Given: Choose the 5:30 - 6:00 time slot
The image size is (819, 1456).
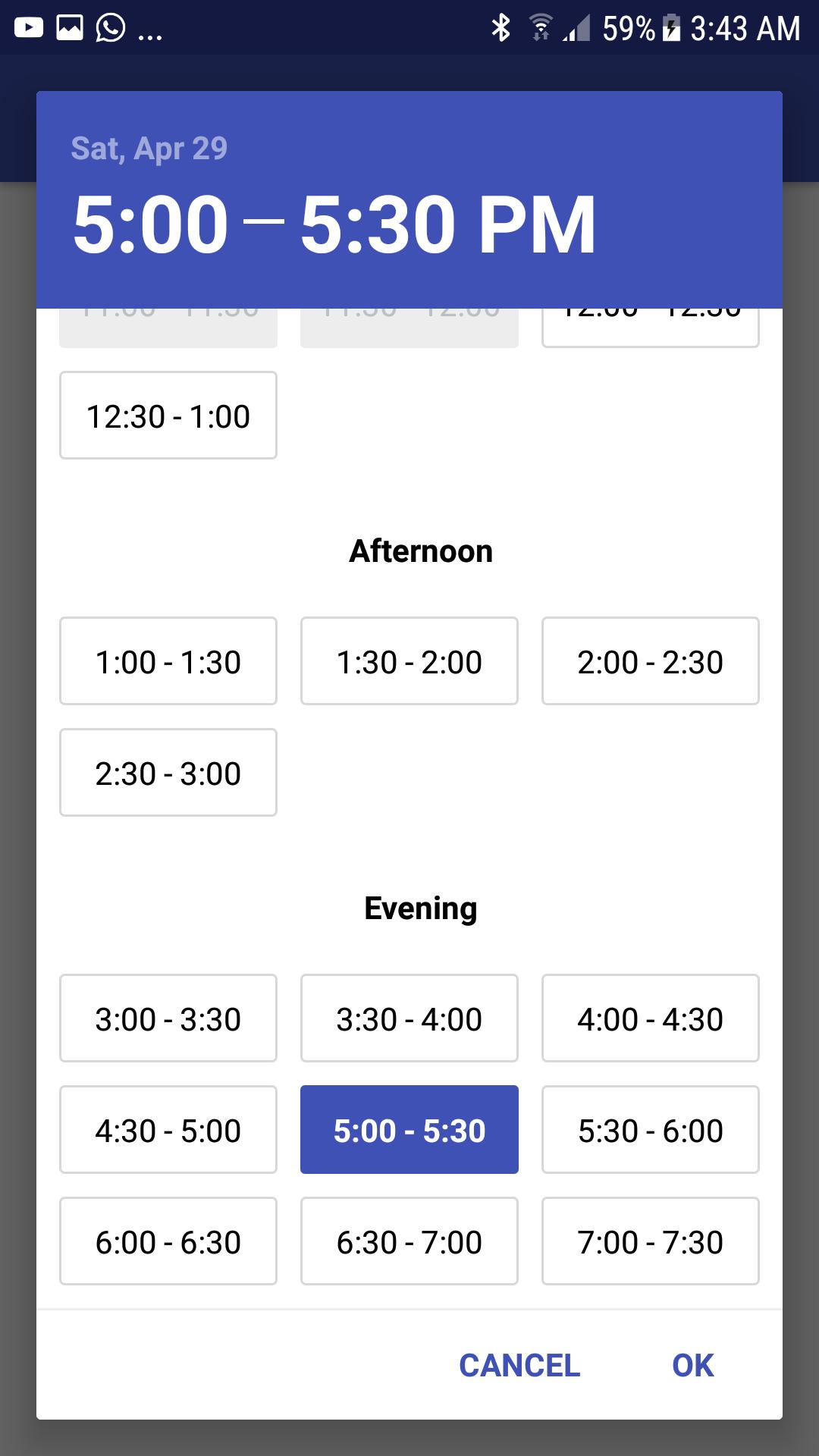Looking at the screenshot, I should click(x=651, y=1130).
